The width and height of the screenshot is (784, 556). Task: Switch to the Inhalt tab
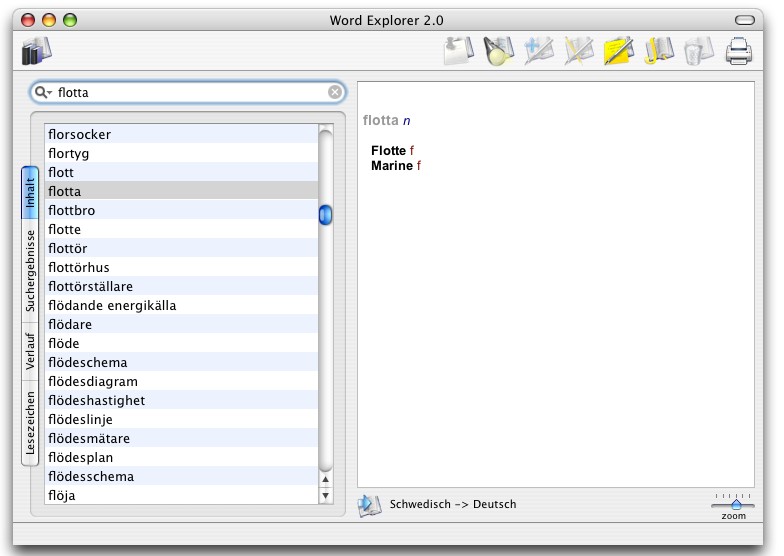30,193
